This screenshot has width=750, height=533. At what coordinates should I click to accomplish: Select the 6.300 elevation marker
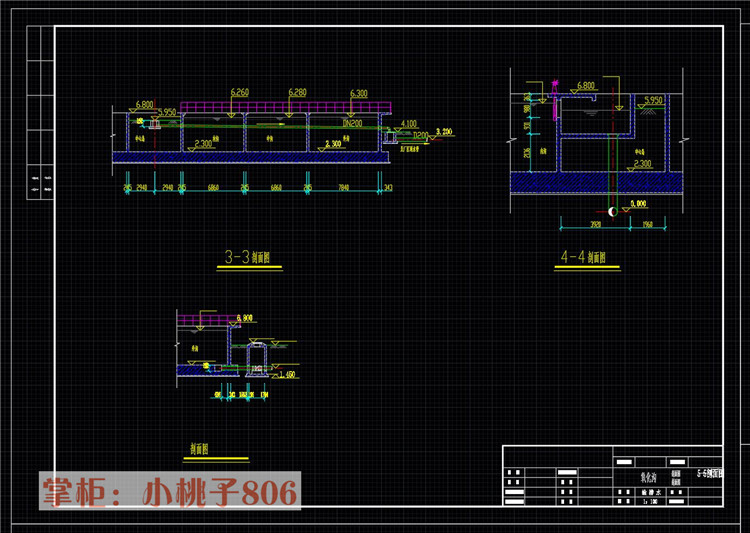359,93
